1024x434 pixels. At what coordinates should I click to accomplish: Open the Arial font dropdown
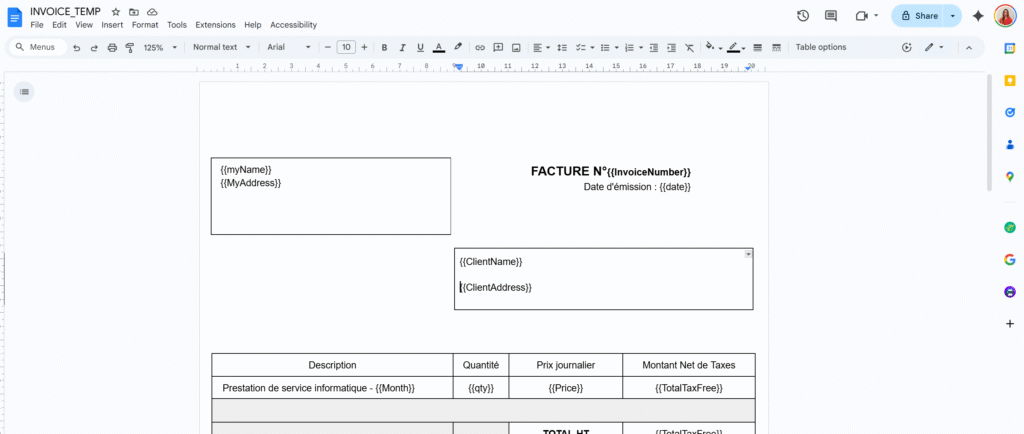click(x=289, y=47)
